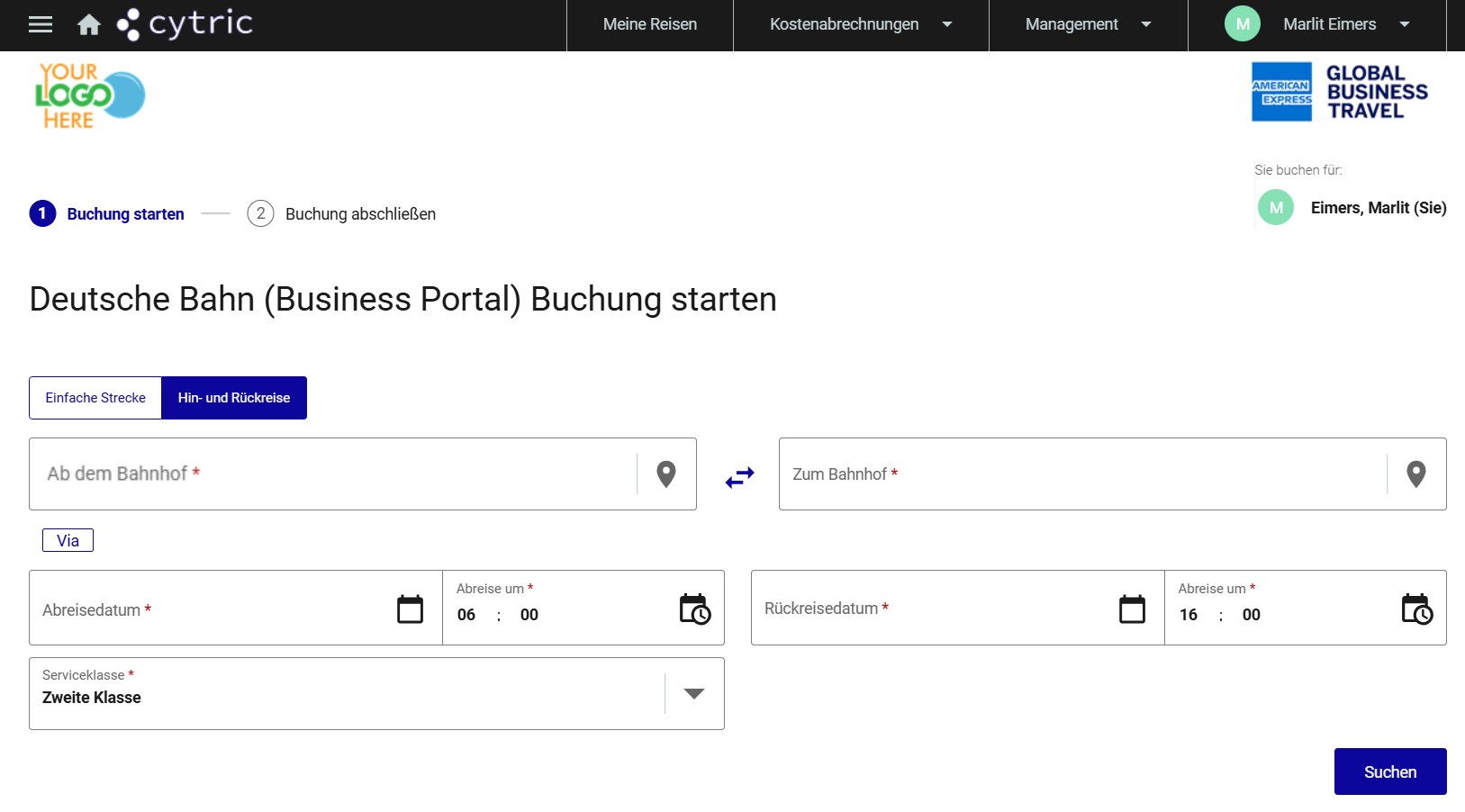This screenshot has height=812, width=1465.
Task: Click the heading Deutsche Bahn (Business Portal) Buchung starten
Action: point(402,300)
